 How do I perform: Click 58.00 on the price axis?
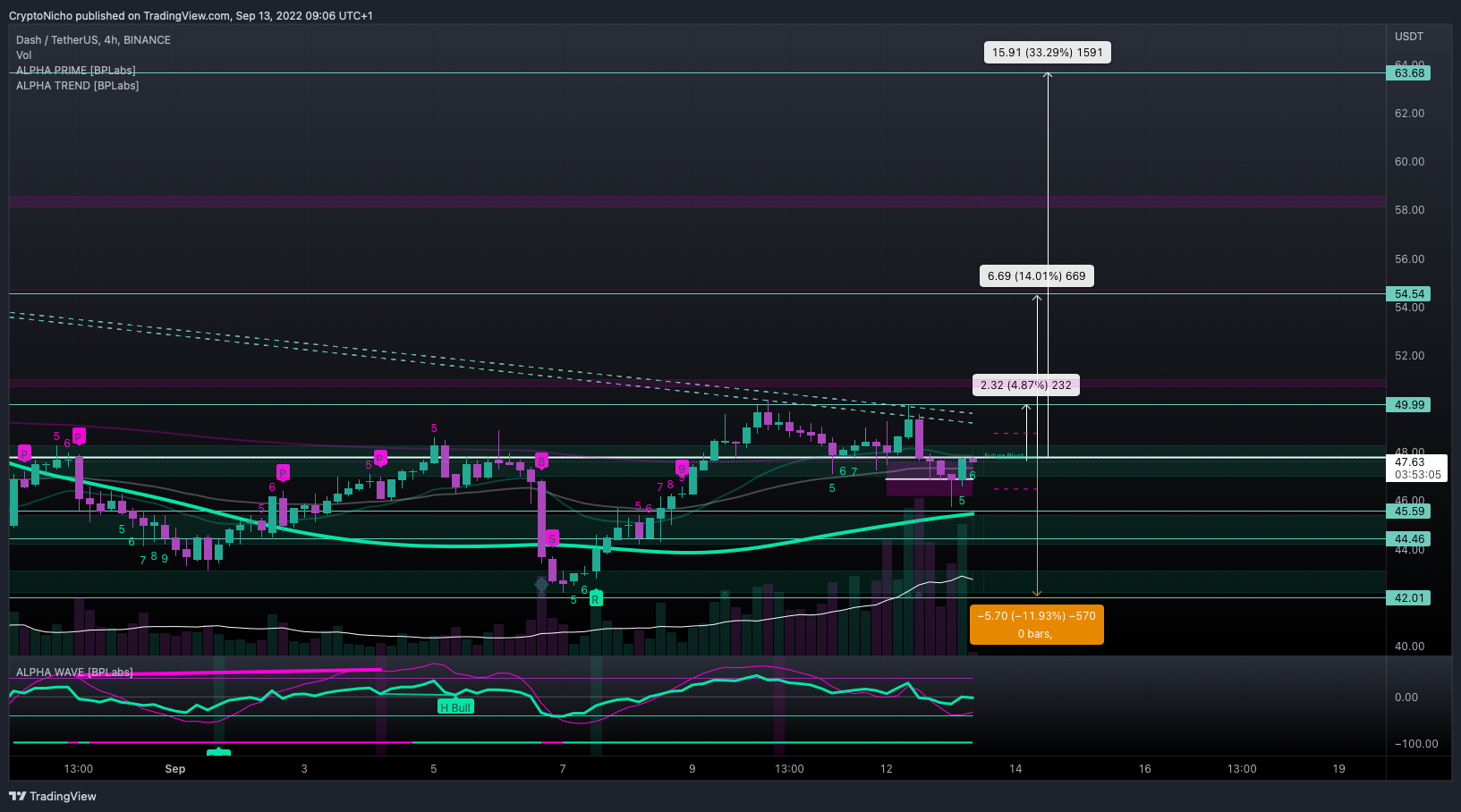click(x=1409, y=210)
